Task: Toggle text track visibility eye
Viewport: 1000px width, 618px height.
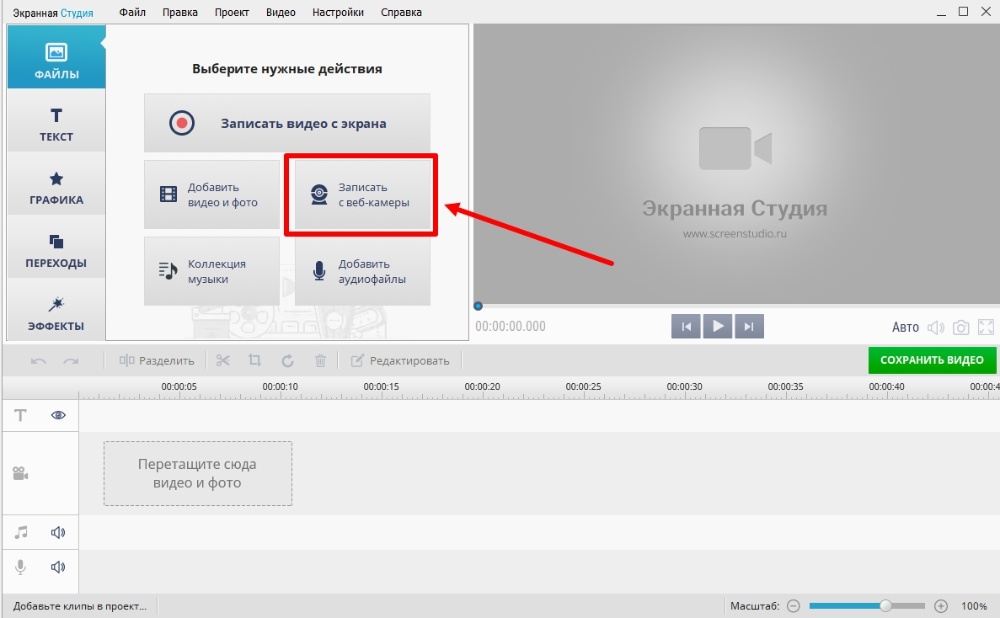Action: (58, 415)
